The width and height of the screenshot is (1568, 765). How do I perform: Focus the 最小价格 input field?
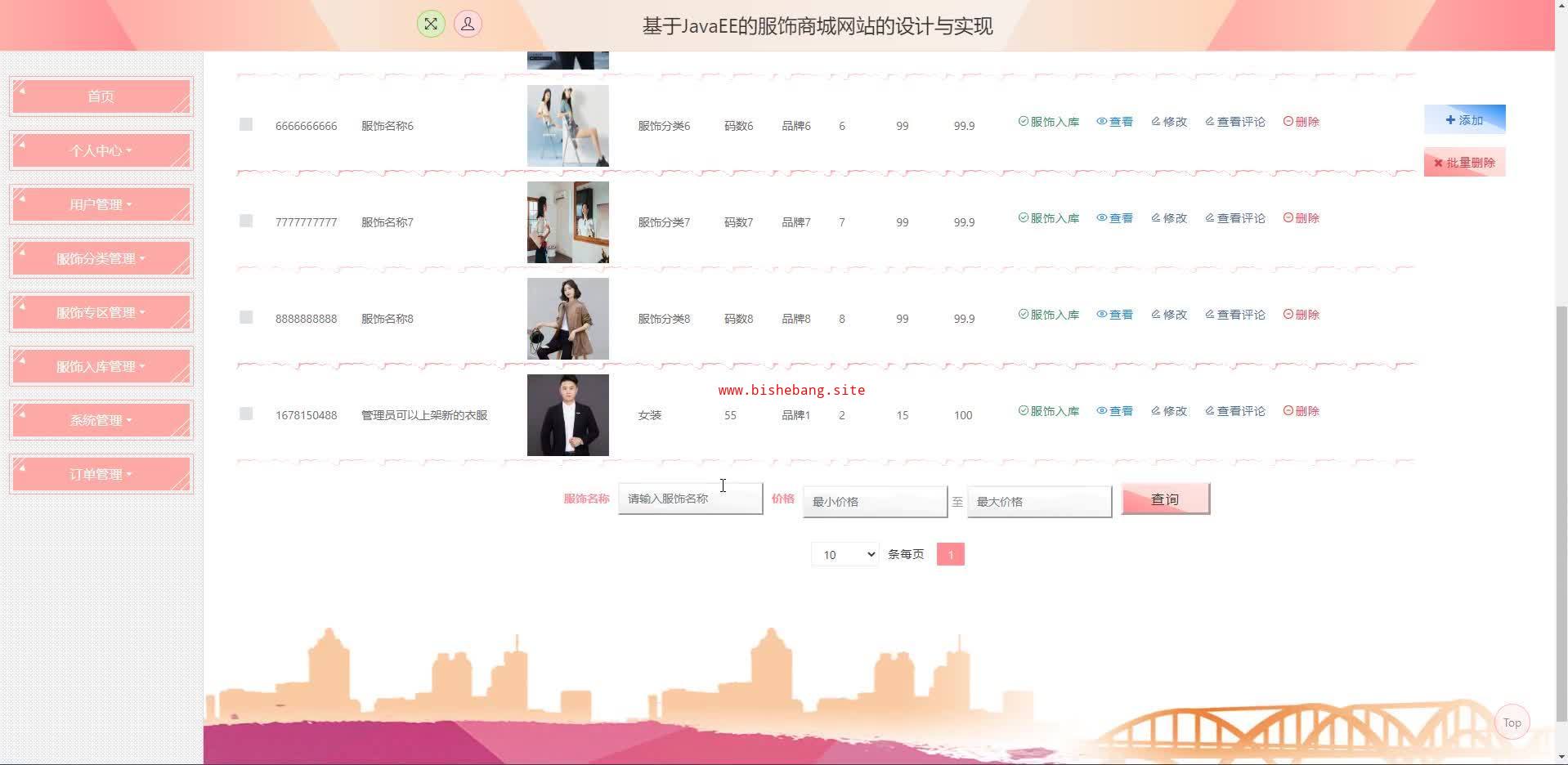click(x=875, y=501)
